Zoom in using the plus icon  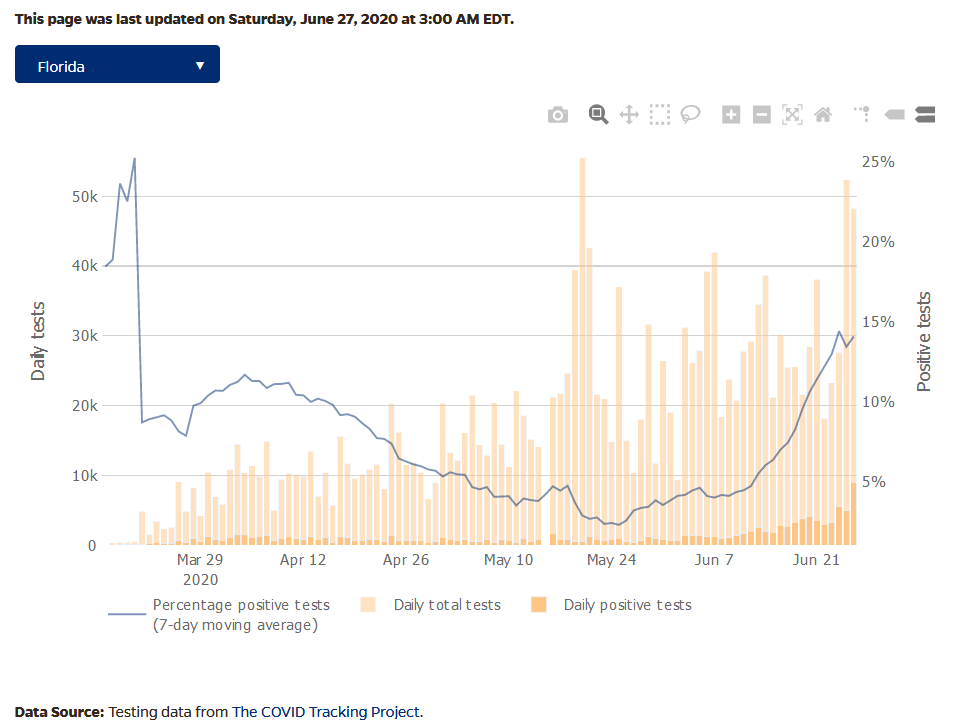pos(731,115)
